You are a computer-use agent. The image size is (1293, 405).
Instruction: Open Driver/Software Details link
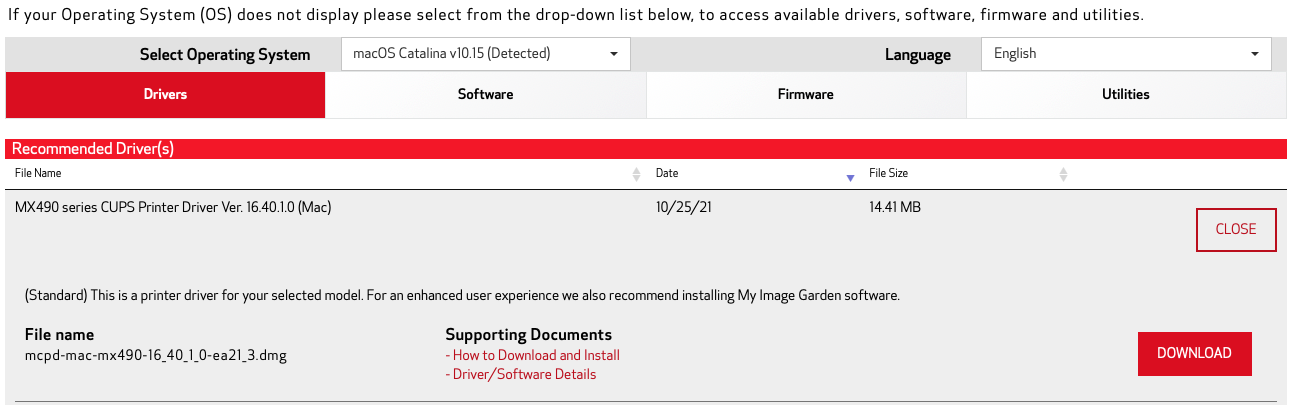pos(521,374)
